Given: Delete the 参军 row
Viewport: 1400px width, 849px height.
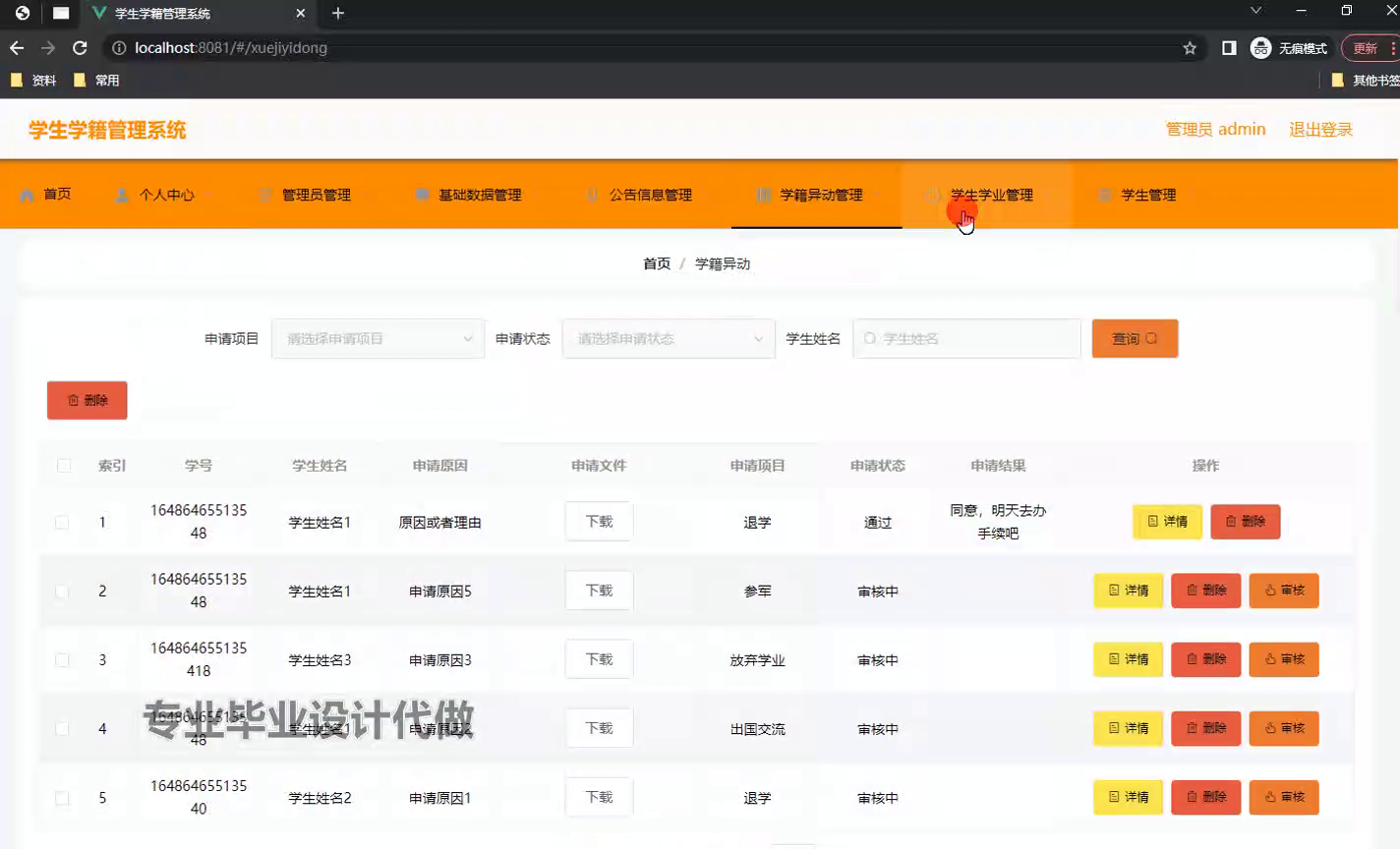Looking at the screenshot, I should (x=1206, y=591).
